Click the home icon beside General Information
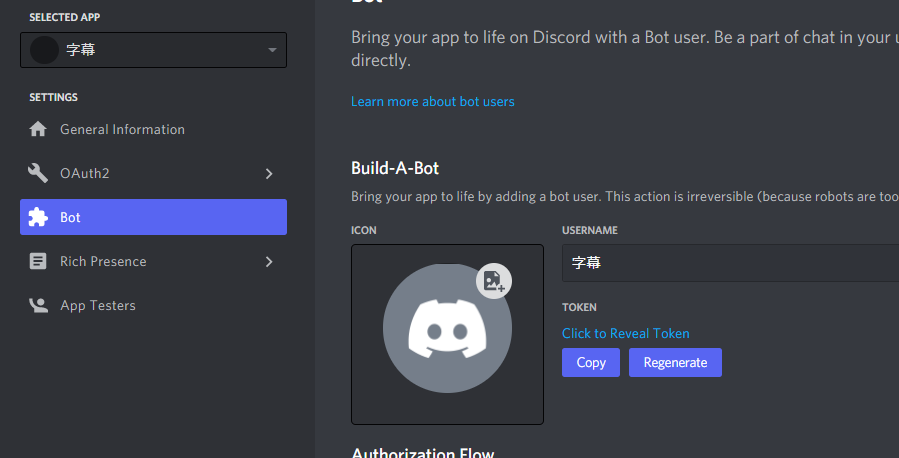The width and height of the screenshot is (899, 458). tap(38, 130)
